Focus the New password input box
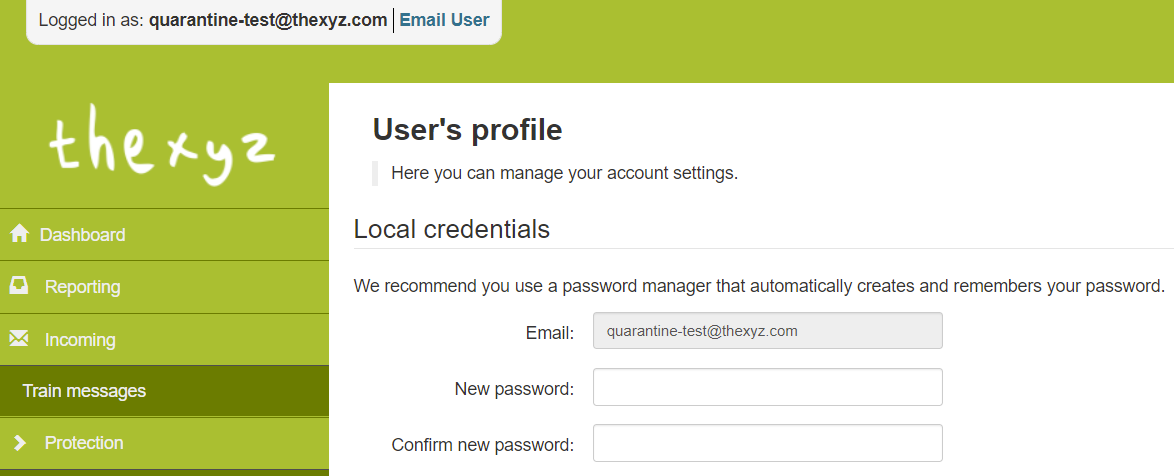Viewport: 1174px width, 476px height. coord(767,387)
